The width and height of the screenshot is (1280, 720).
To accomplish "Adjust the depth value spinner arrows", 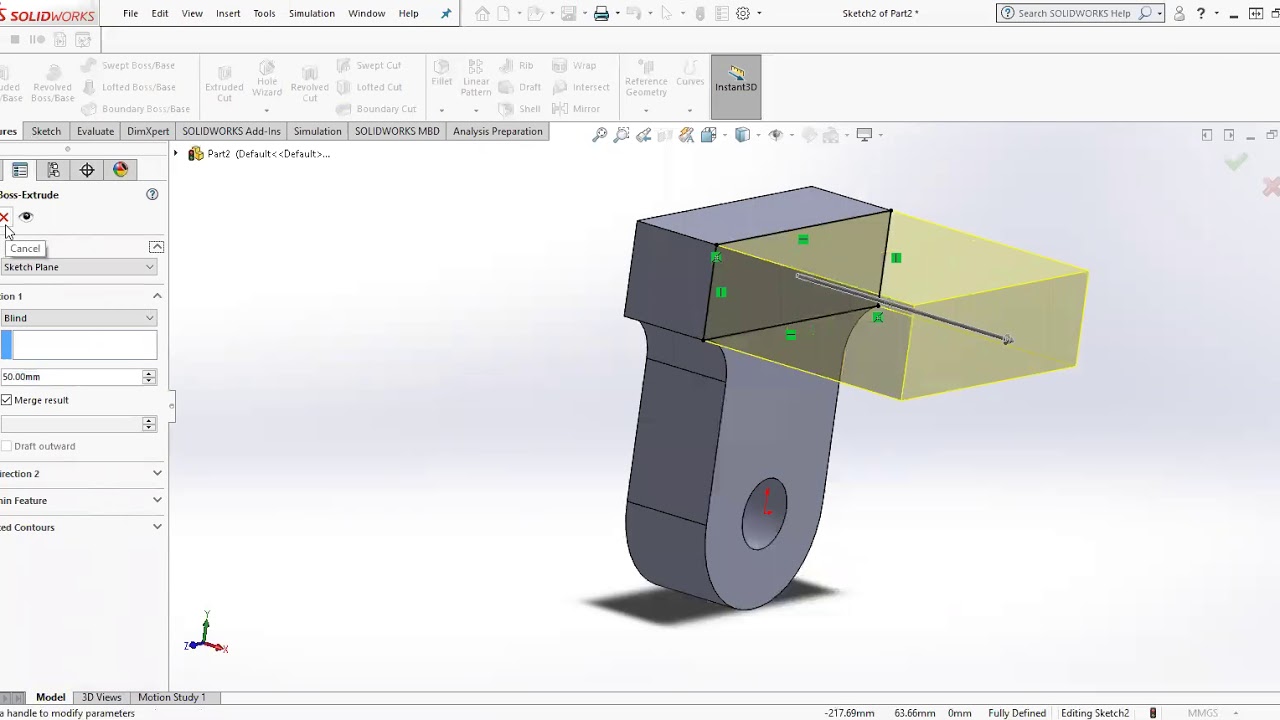I will (149, 377).
